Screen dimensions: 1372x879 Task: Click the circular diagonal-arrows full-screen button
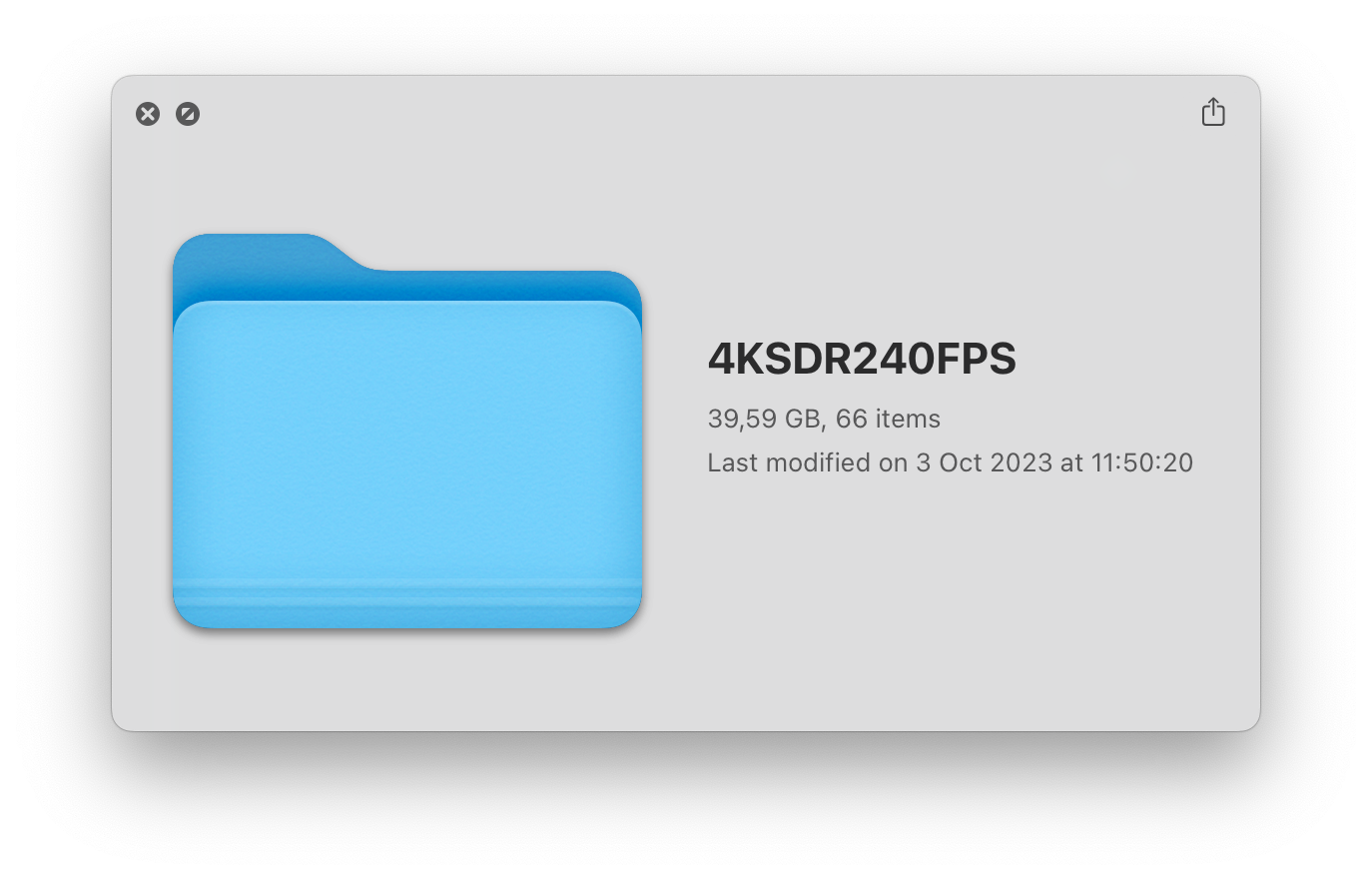pos(188,114)
